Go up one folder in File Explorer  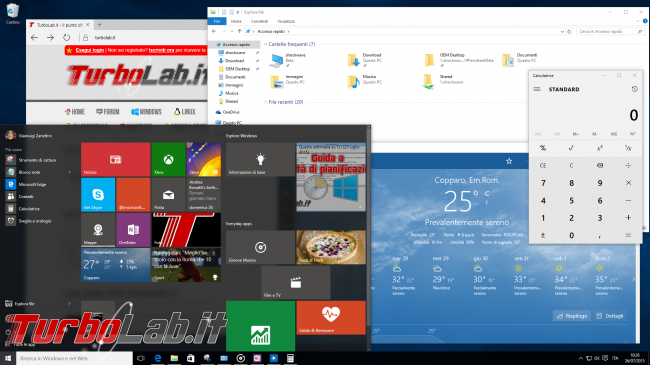239,31
